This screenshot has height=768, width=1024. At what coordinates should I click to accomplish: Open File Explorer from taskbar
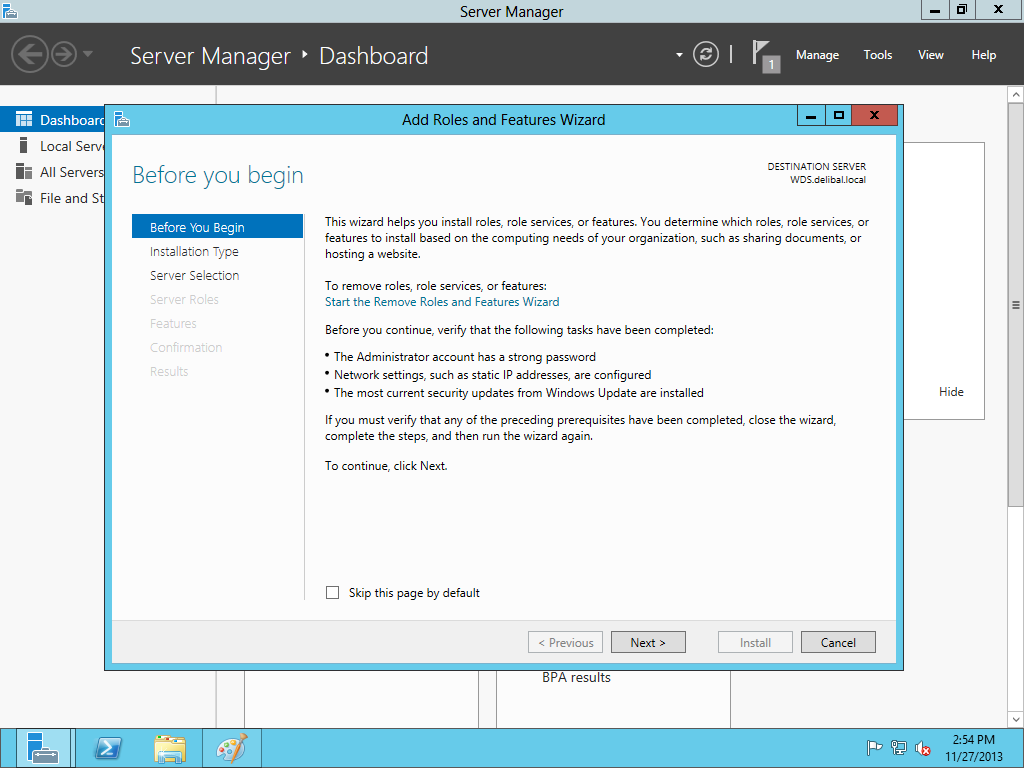coord(170,748)
